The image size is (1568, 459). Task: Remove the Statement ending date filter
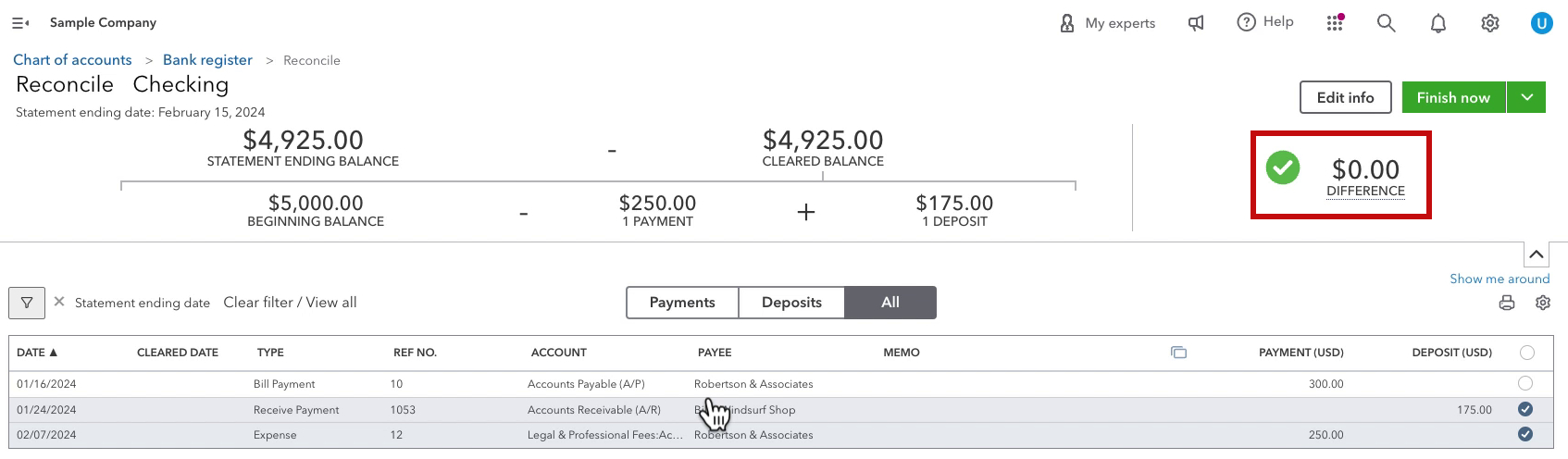(59, 302)
